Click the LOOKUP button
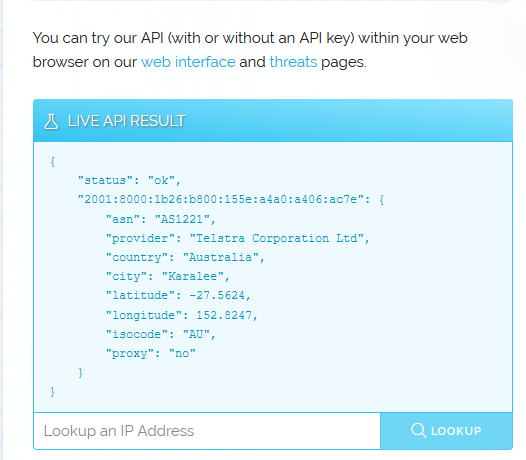Screen dimensions: 526x460 (x=446, y=431)
